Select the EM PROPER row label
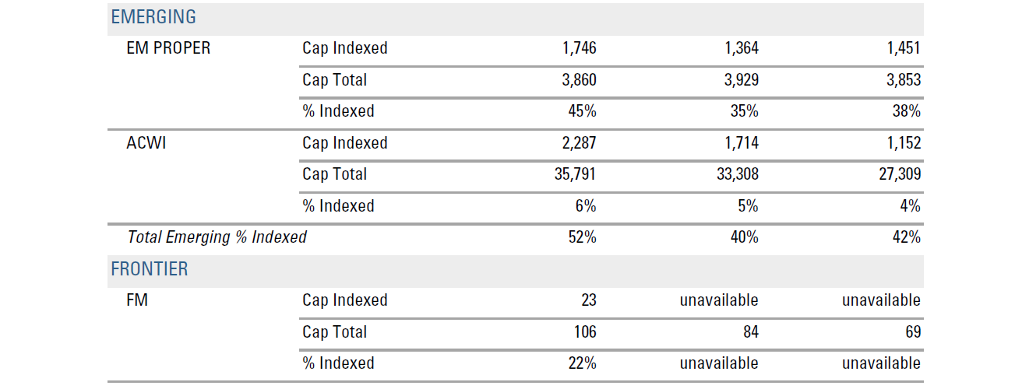 click(x=168, y=48)
